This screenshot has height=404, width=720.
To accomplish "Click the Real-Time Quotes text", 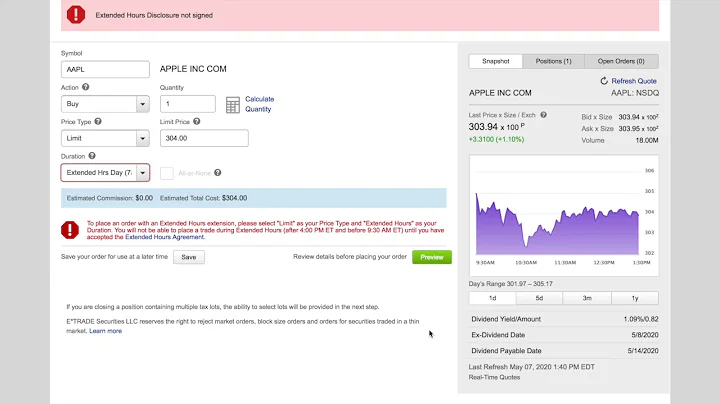I will point(495,377).
